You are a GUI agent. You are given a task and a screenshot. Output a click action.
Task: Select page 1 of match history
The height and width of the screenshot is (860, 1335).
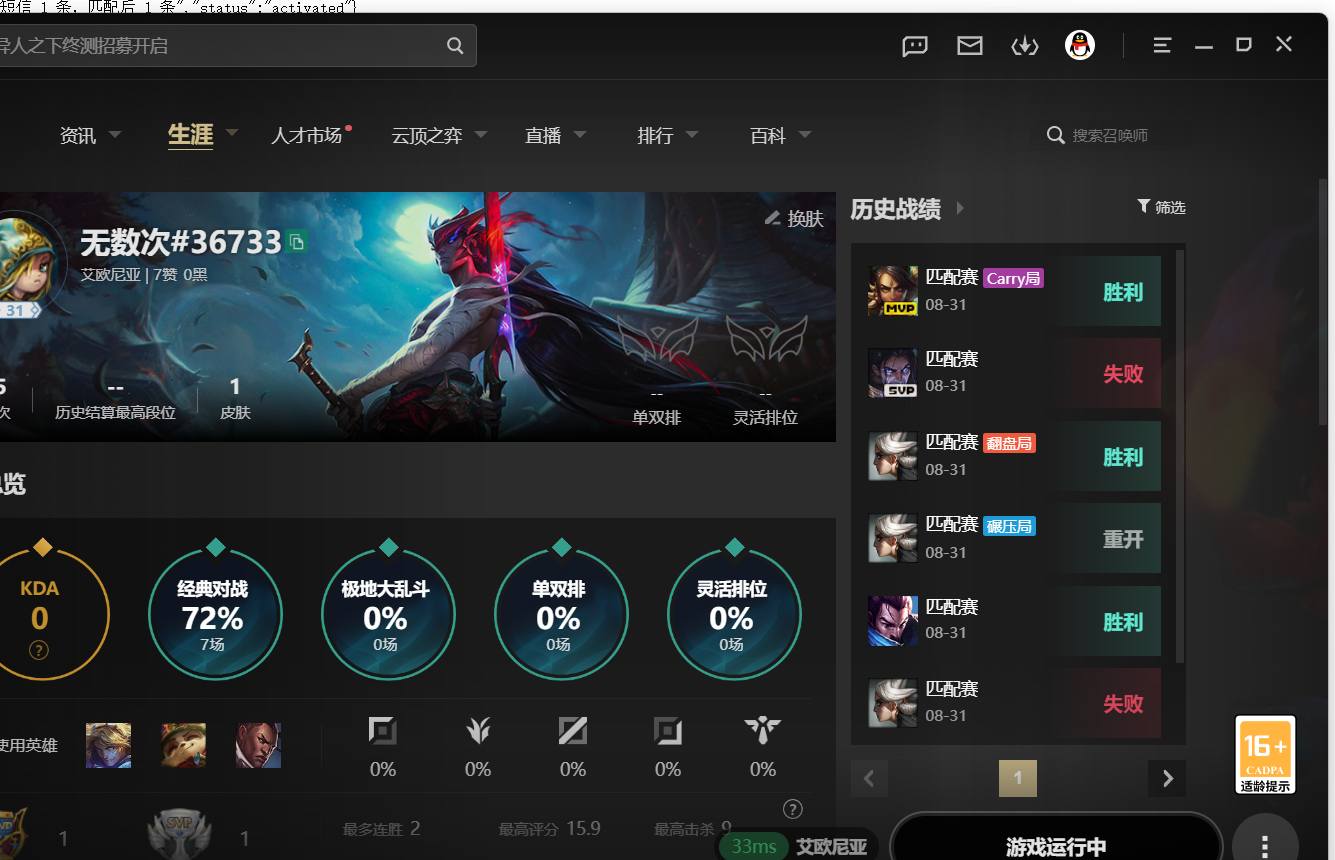click(1018, 778)
